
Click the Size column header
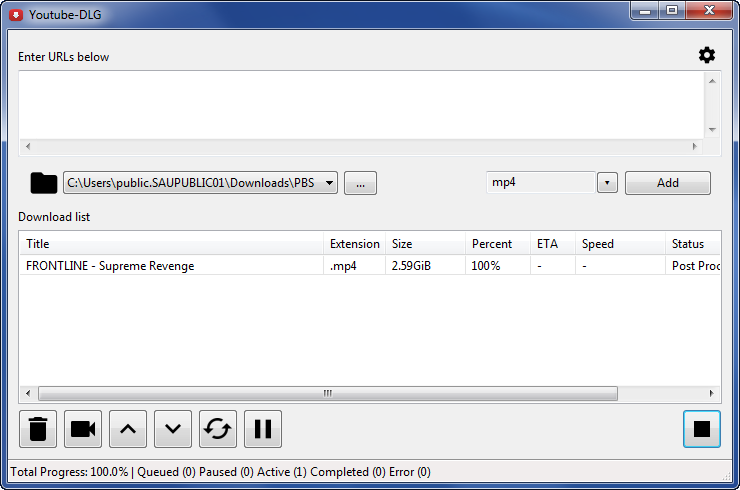tap(425, 244)
